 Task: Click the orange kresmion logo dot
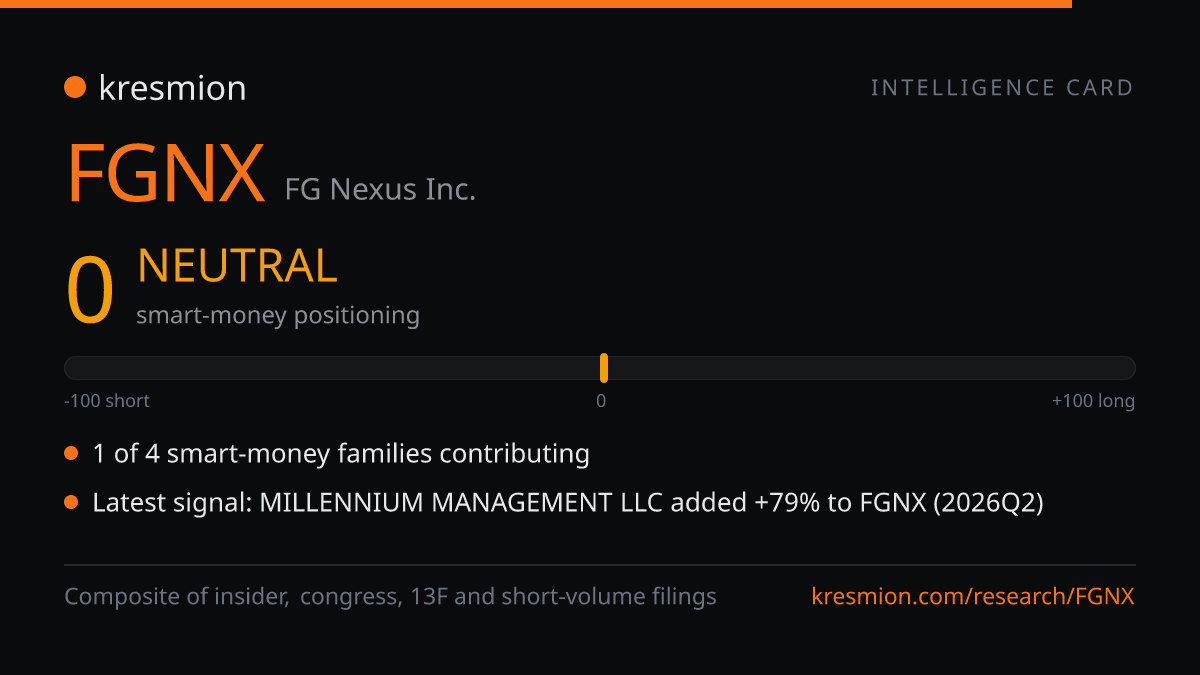[x=75, y=88]
